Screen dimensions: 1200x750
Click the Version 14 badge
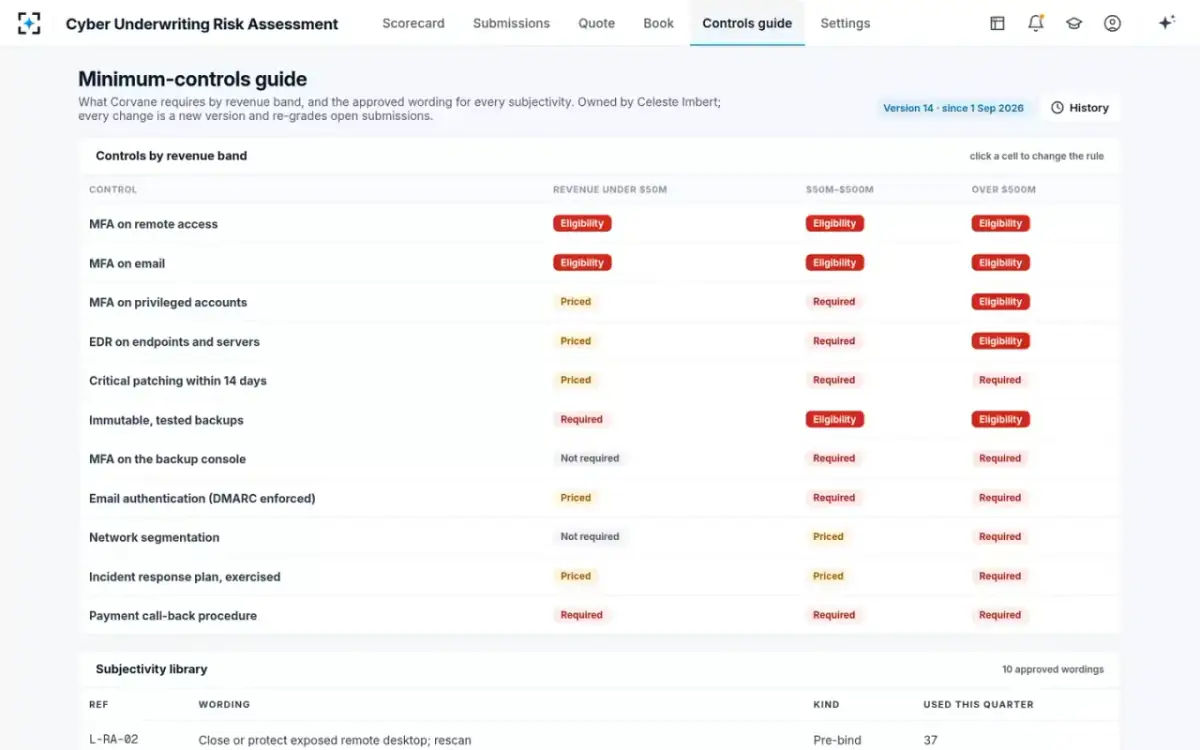(953, 108)
